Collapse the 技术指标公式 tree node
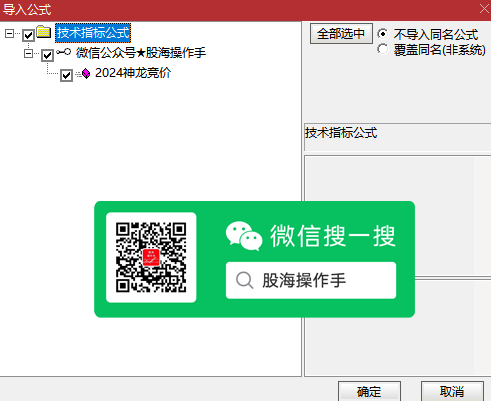This screenshot has width=491, height=401. click(x=9, y=33)
